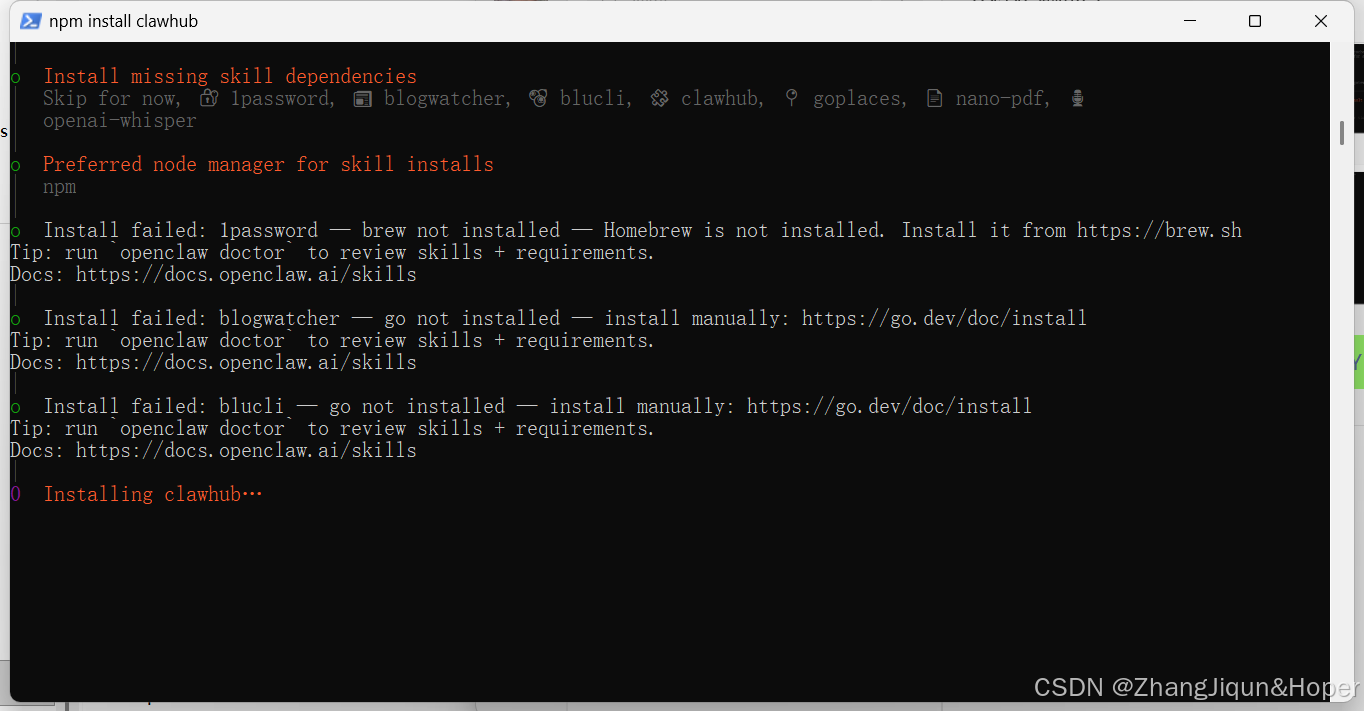Maximize the npm install clawhub window

coord(1255,21)
